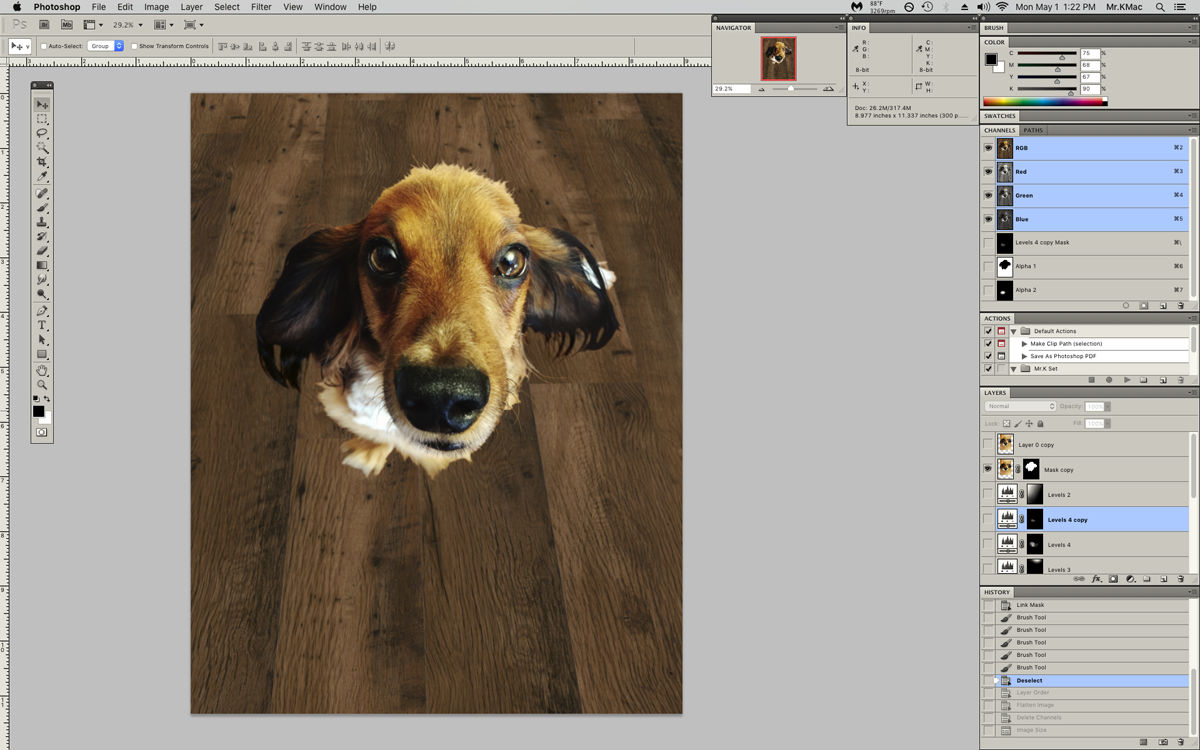Check Show Transform Controls
This screenshot has width=1200, height=750.
[135, 46]
